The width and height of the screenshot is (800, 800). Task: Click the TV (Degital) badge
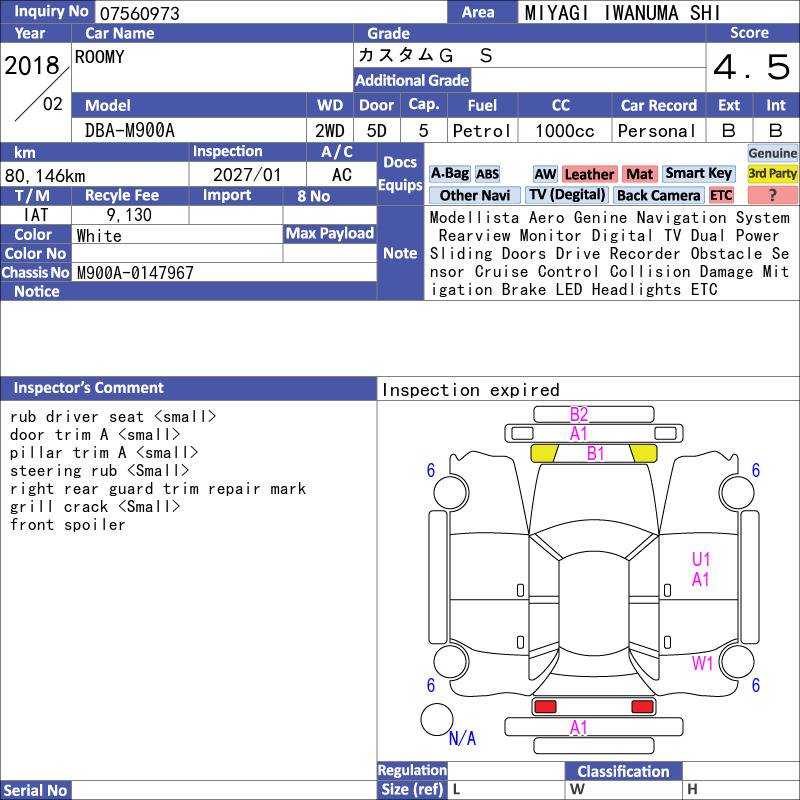point(566,195)
